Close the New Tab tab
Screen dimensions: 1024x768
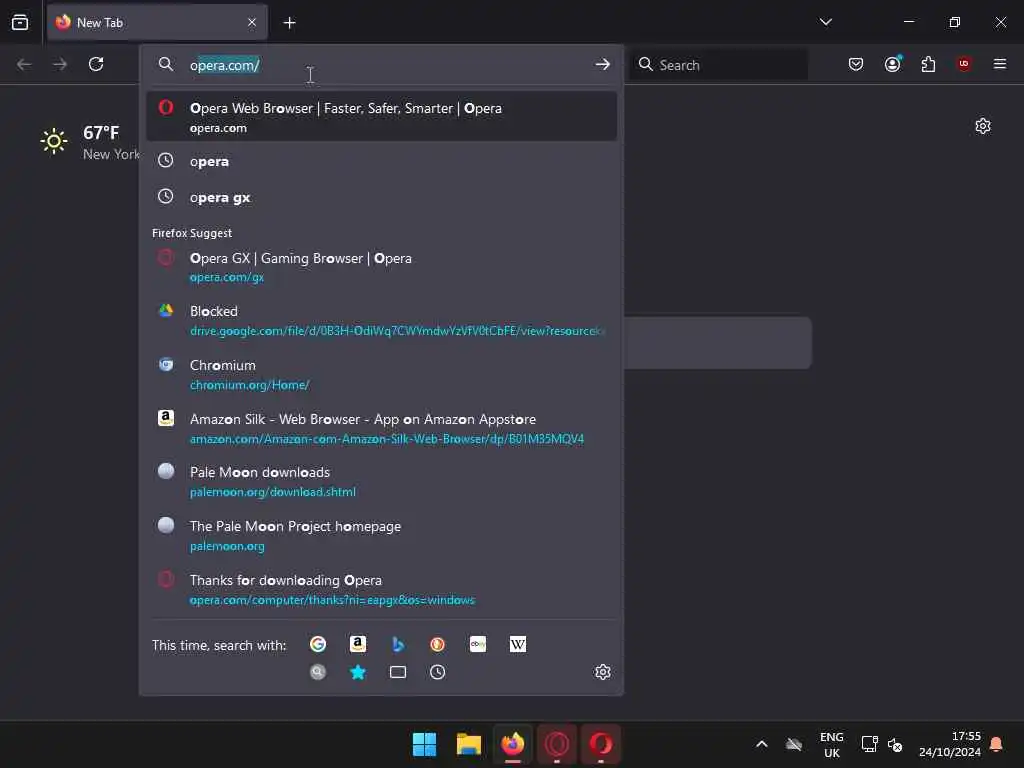pos(252,22)
